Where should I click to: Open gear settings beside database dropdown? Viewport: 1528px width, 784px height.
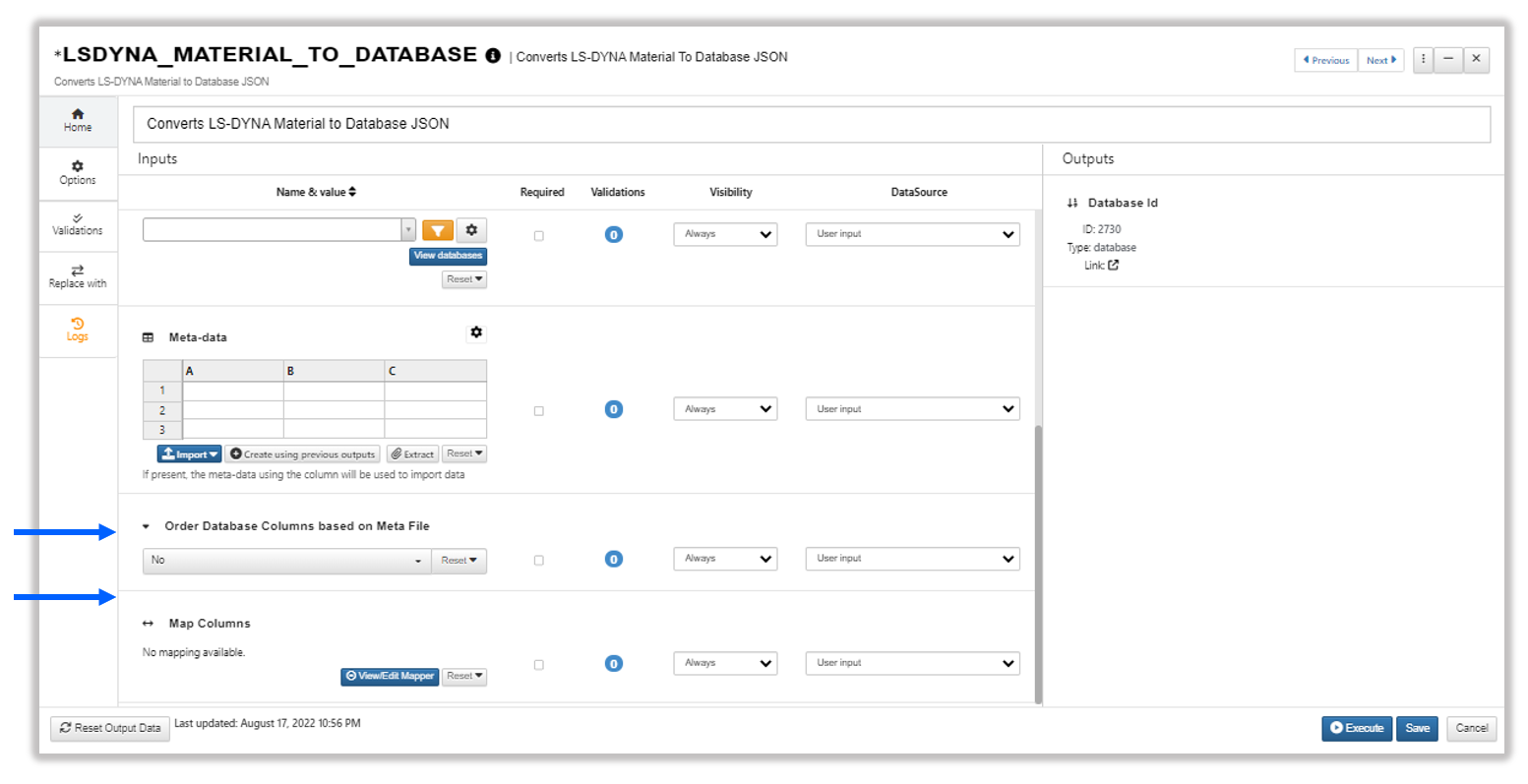click(471, 230)
